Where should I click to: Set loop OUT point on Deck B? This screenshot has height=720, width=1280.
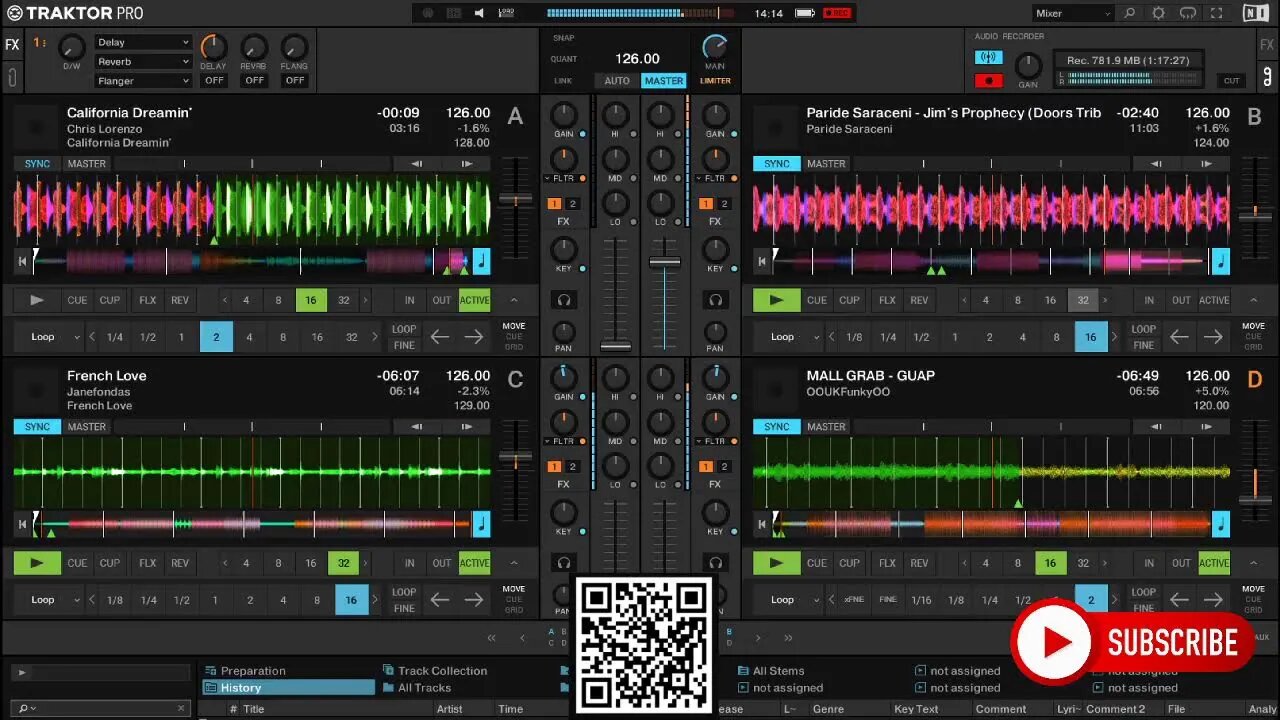(1181, 300)
